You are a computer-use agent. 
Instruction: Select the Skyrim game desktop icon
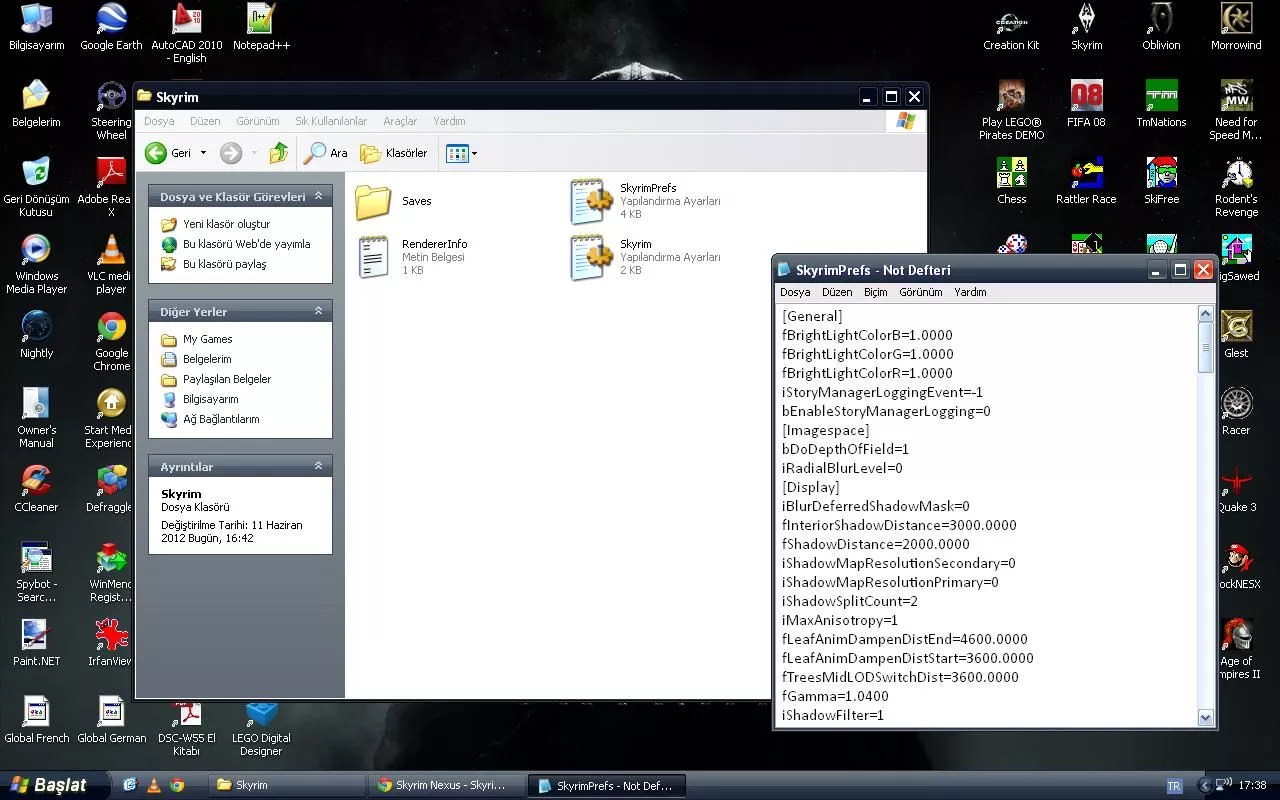coord(1086,27)
